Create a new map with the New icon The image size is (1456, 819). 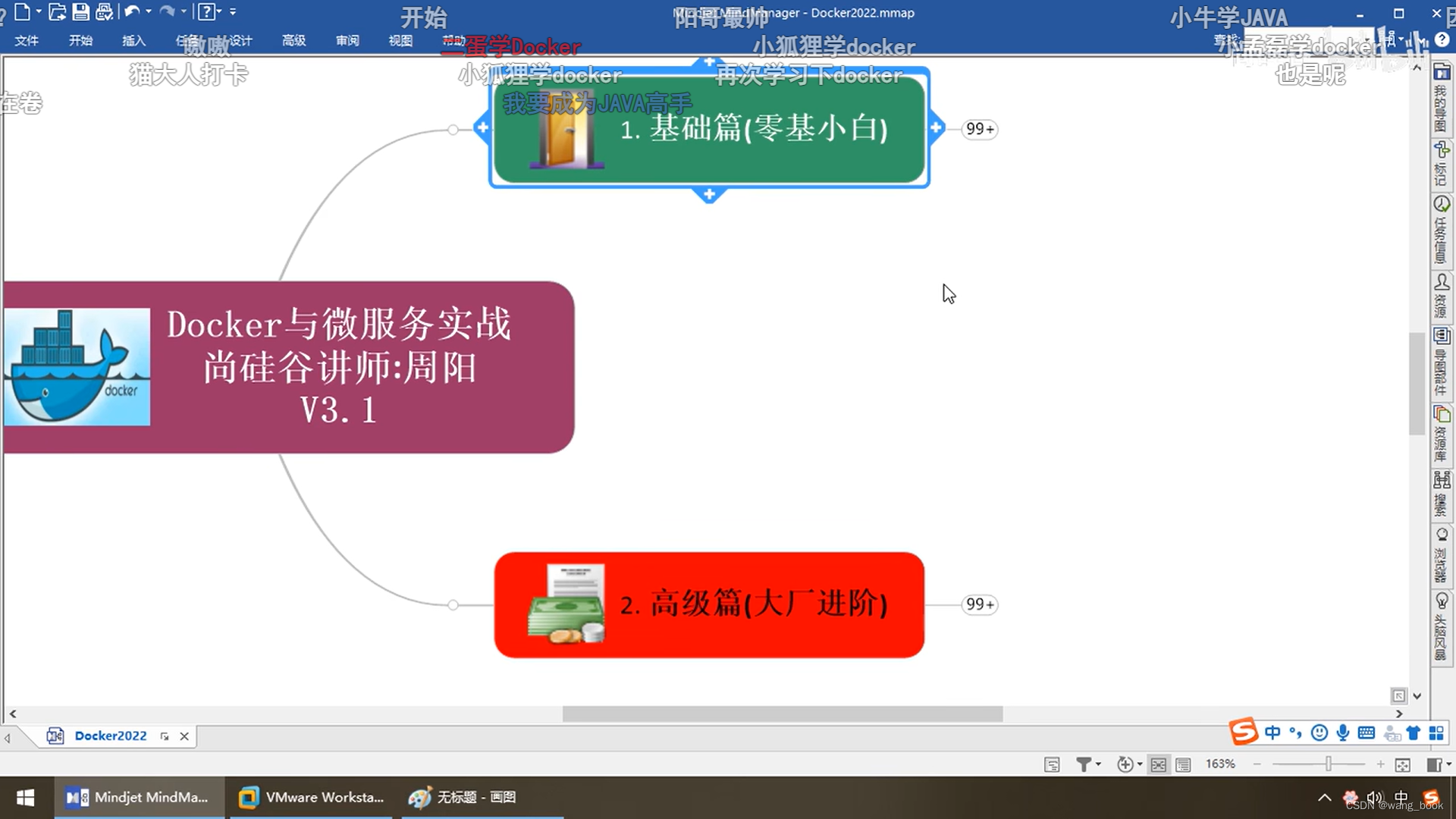(23, 11)
